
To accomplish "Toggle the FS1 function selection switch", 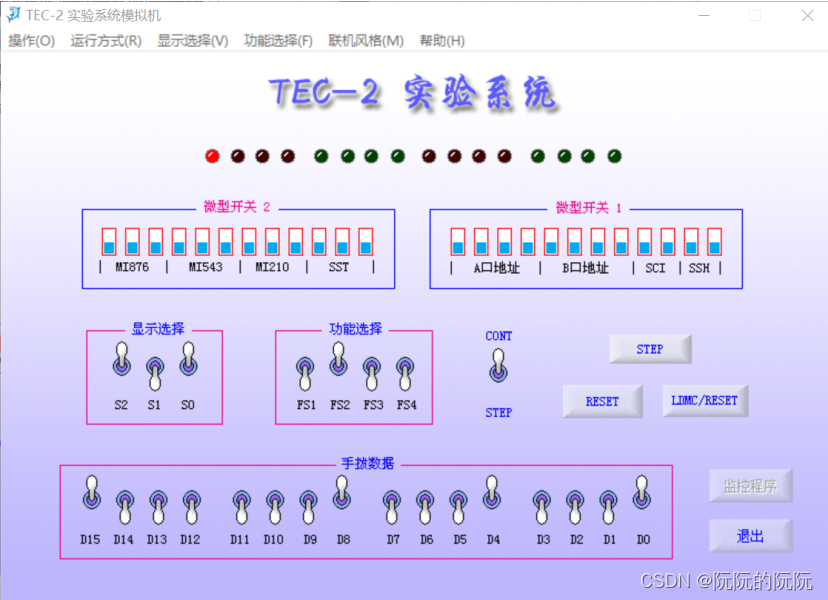I will pyautogui.click(x=303, y=375).
